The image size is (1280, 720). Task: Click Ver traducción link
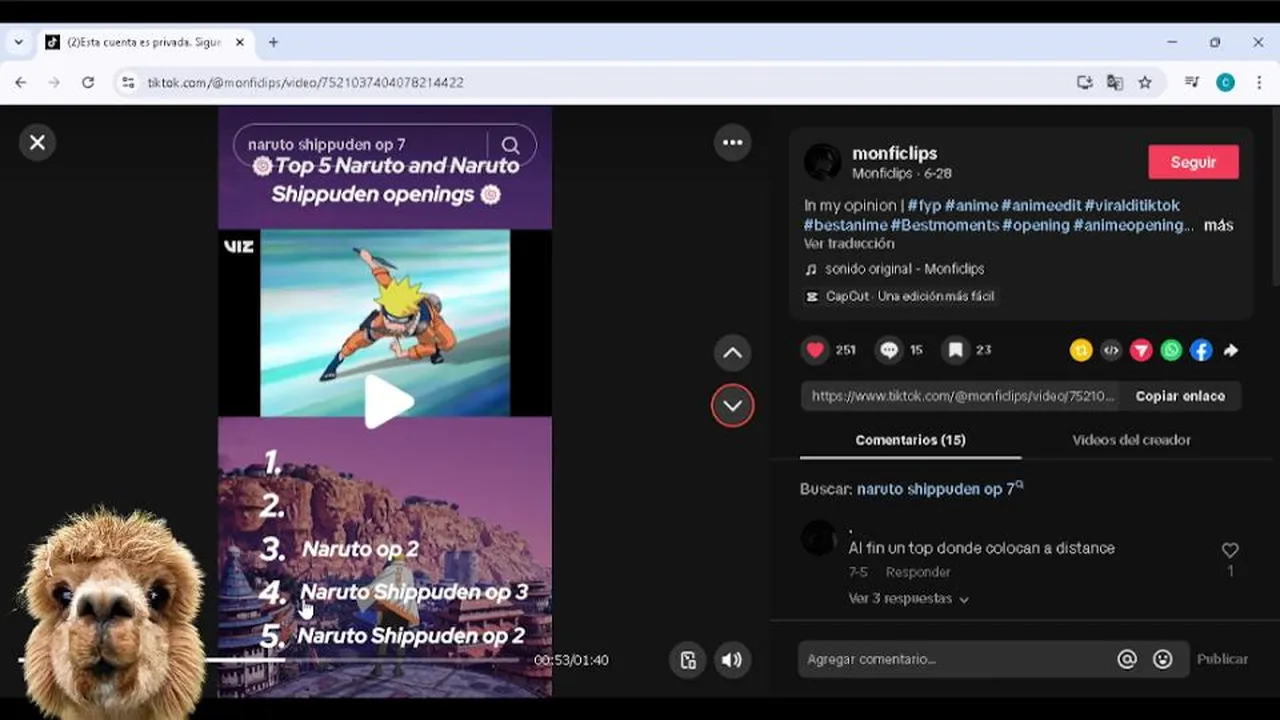(x=849, y=243)
